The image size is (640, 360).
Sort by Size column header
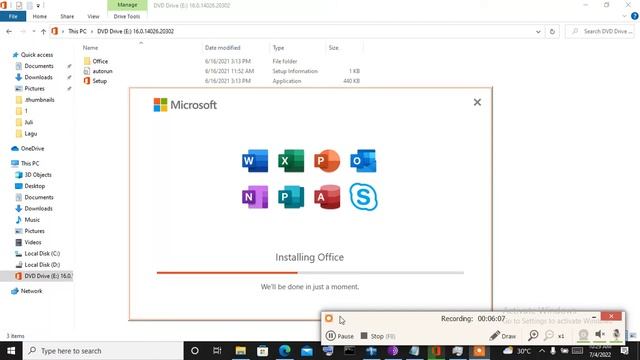coord(333,48)
